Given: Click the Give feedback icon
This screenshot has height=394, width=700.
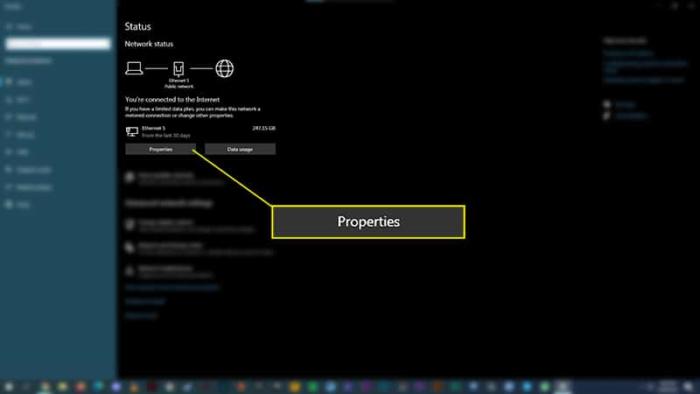Looking at the screenshot, I should coord(607,116).
